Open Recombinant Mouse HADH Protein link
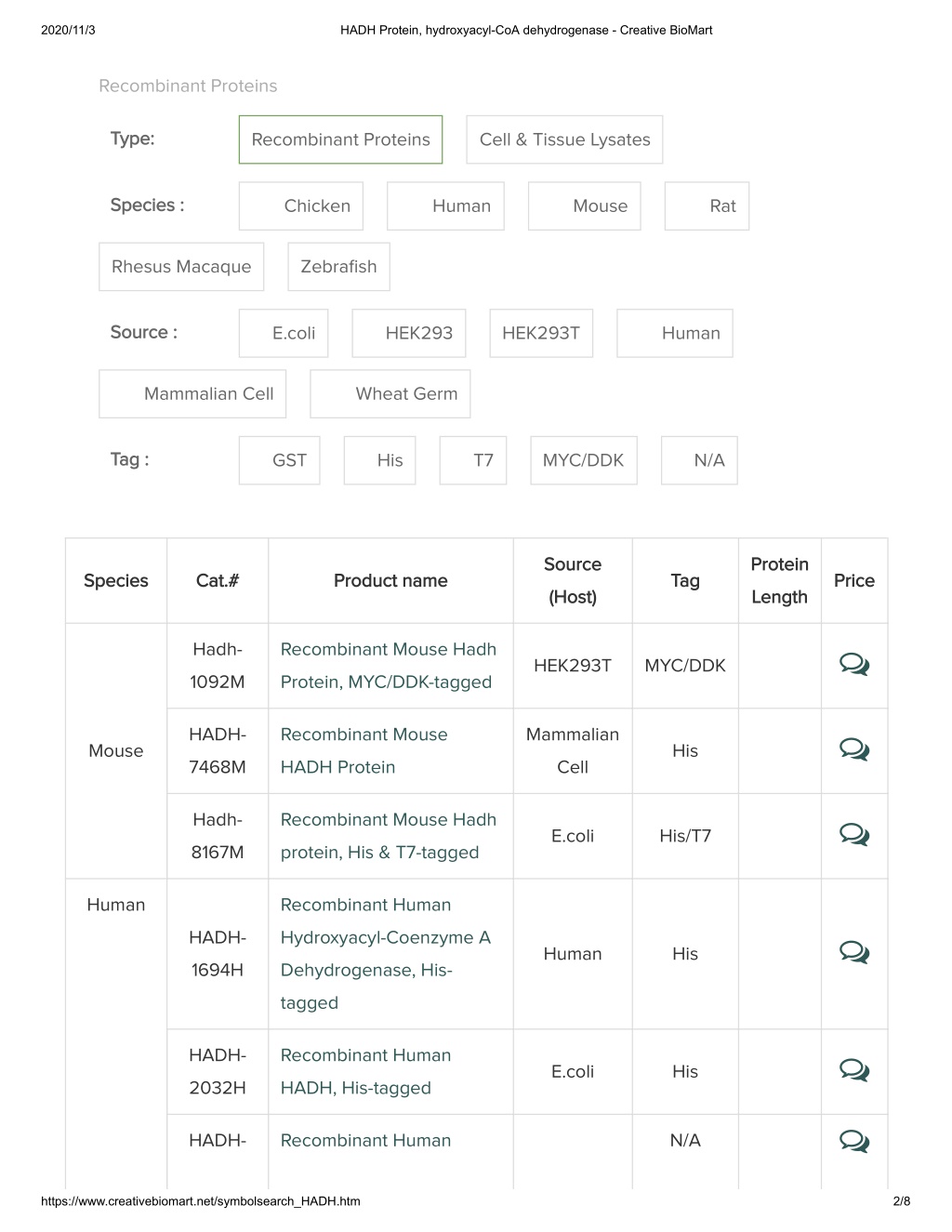The height and width of the screenshot is (1232, 952). click(364, 750)
